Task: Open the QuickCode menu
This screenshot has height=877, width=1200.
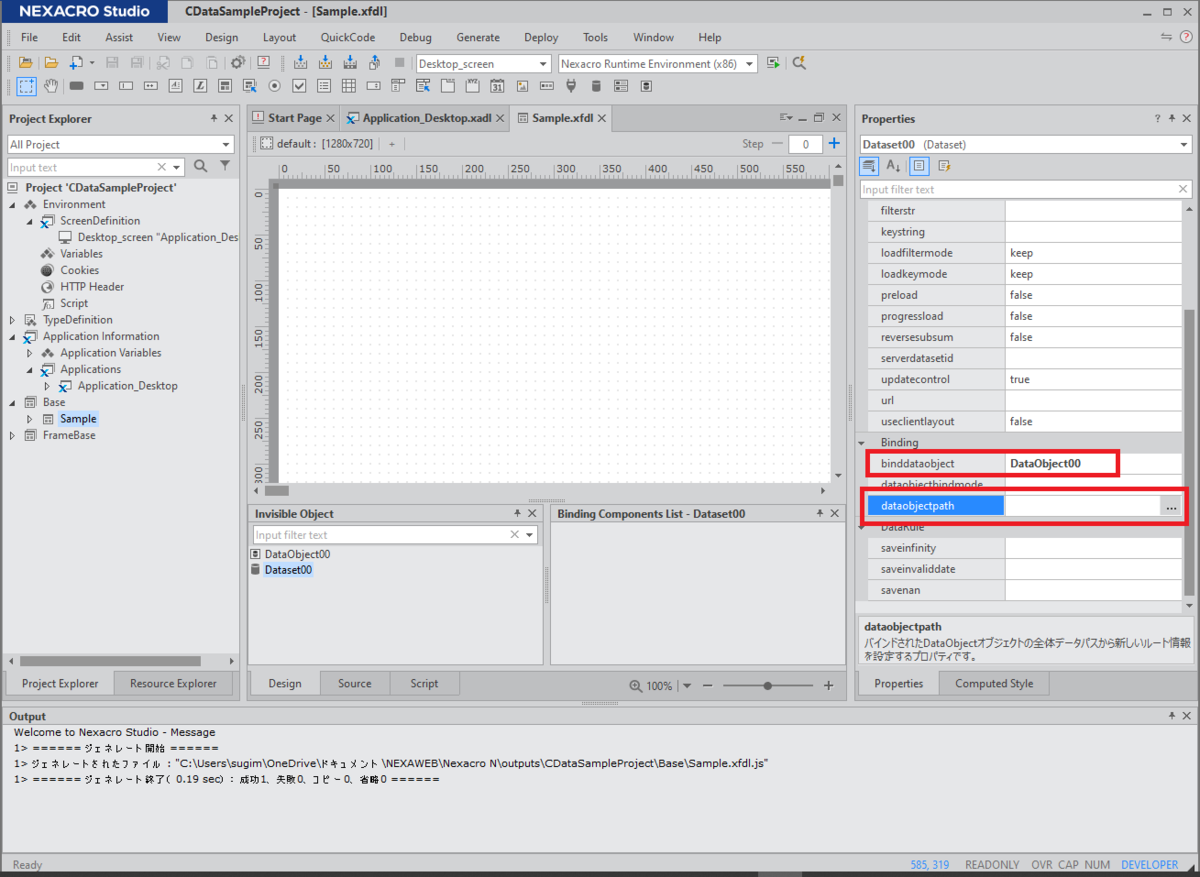Action: 347,37
